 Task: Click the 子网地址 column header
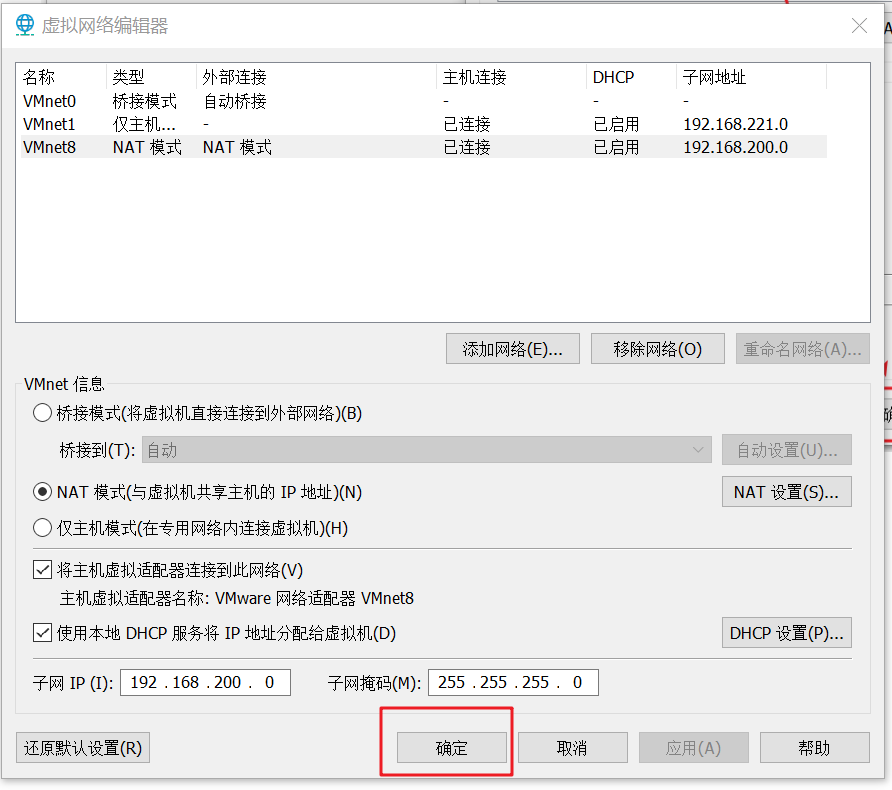[751, 77]
